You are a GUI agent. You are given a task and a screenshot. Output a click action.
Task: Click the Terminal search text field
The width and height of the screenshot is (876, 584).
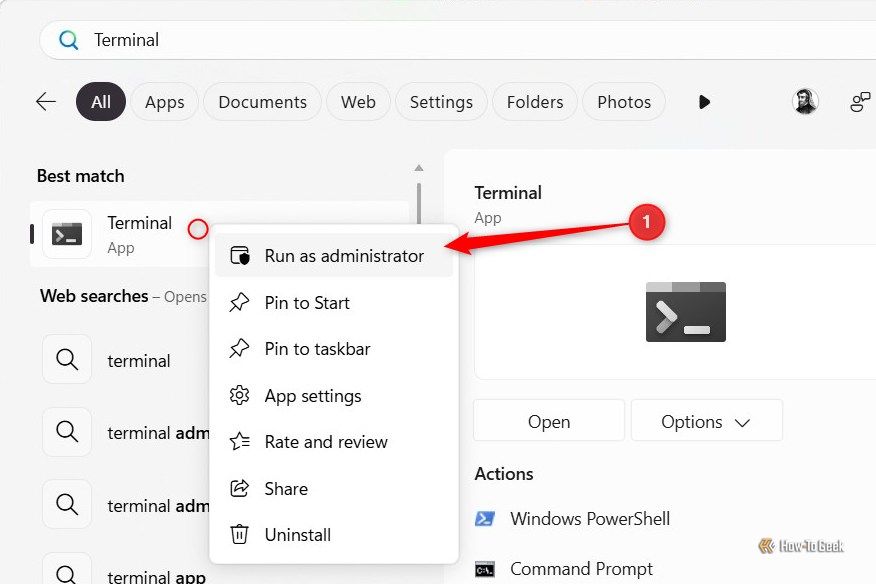(458, 40)
